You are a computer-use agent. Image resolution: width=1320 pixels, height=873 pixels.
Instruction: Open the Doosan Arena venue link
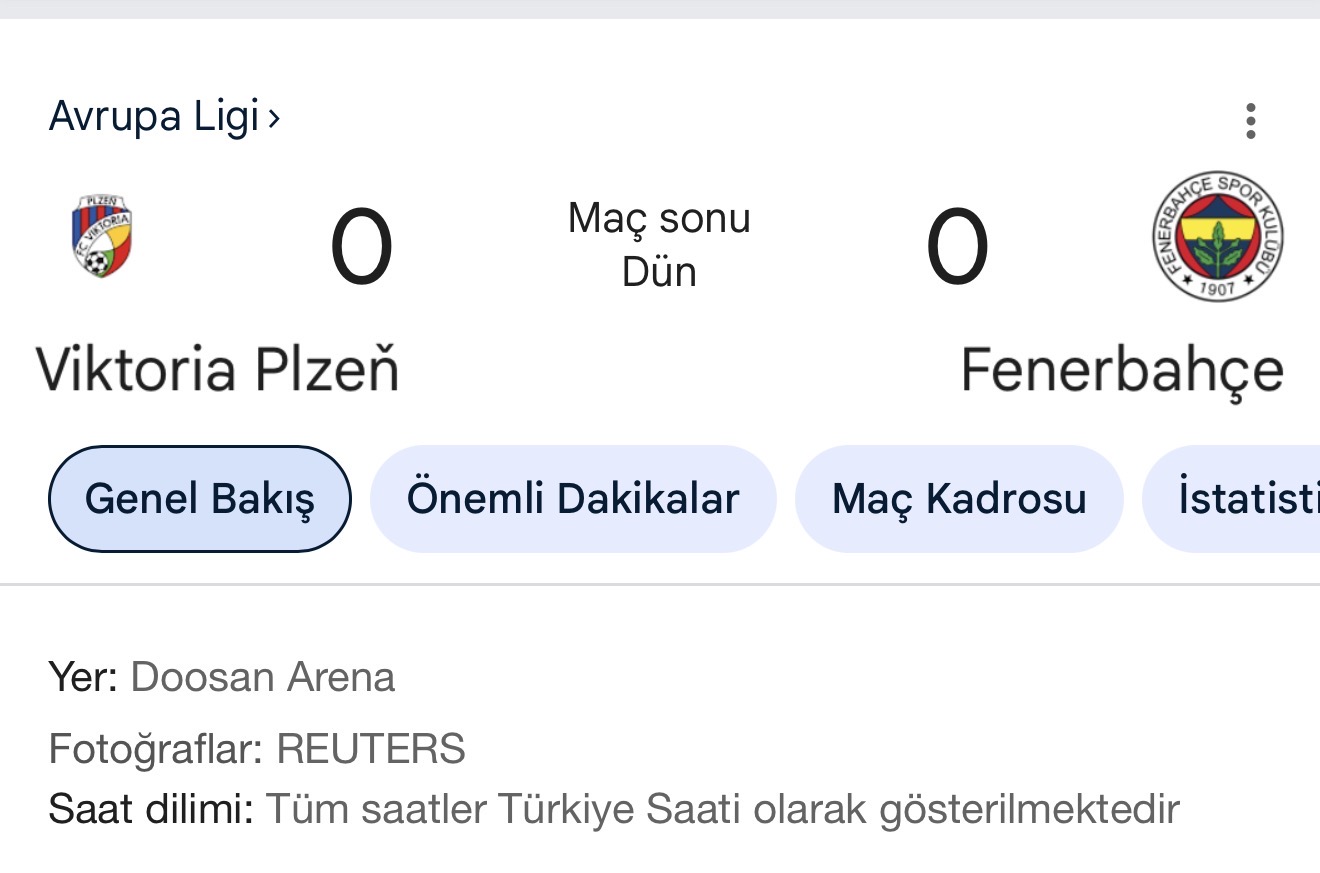(x=262, y=677)
